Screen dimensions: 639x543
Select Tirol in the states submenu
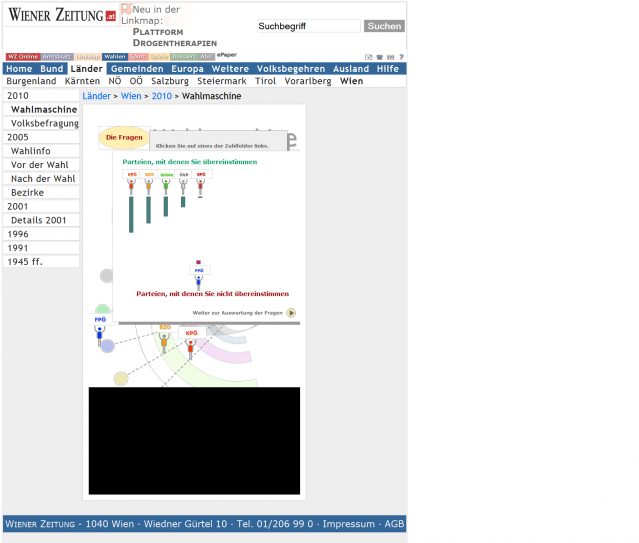click(x=265, y=81)
